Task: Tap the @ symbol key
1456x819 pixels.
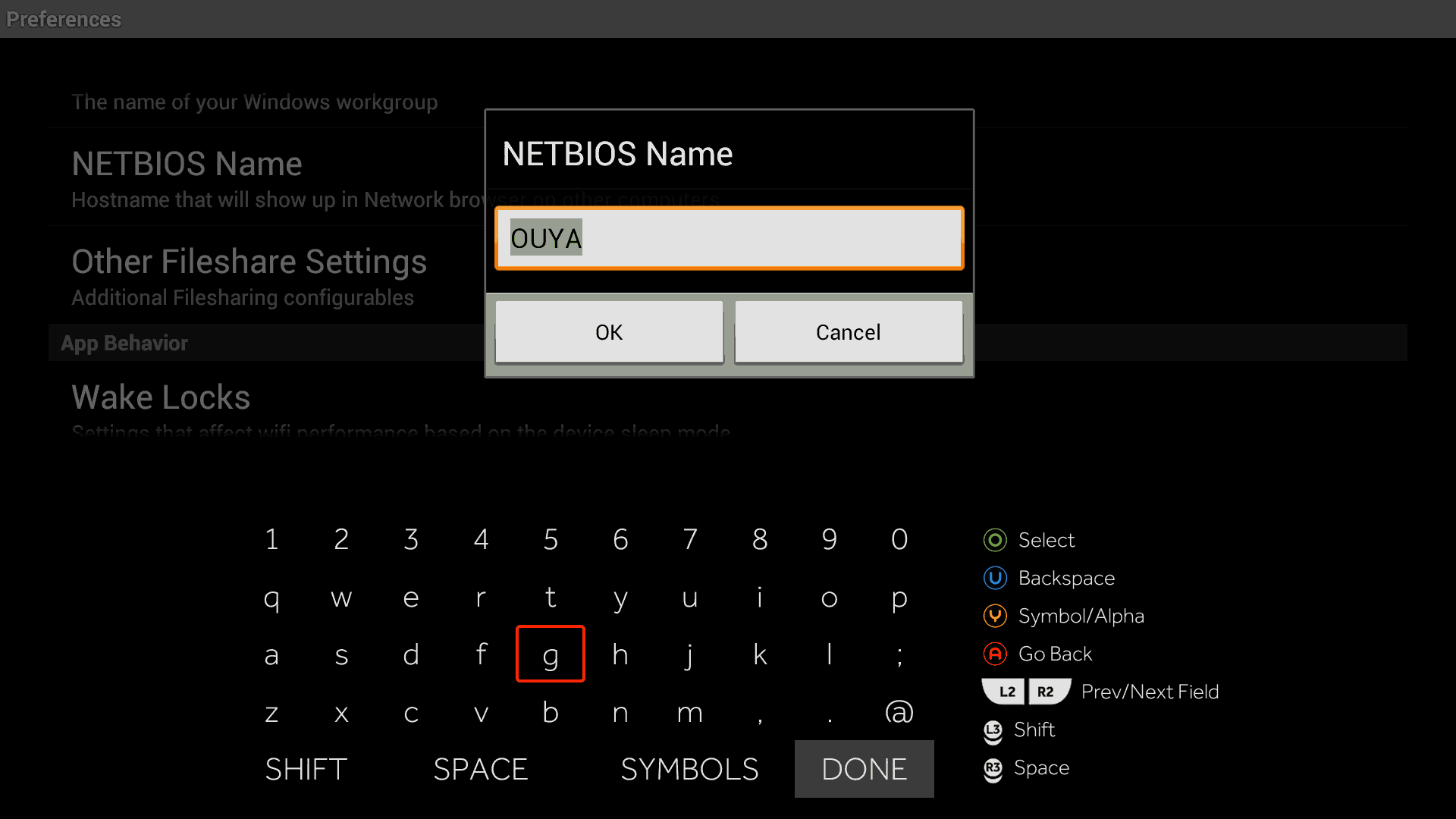Action: tap(899, 712)
